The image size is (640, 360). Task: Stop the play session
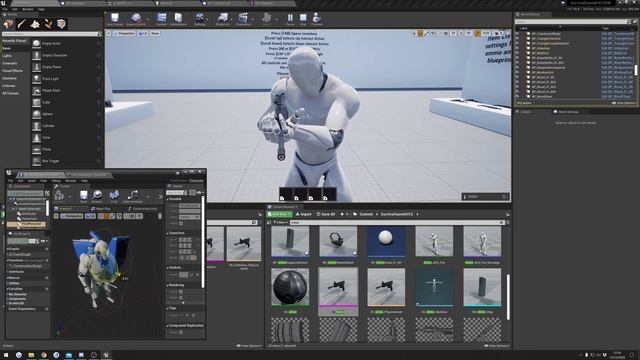pos(303,19)
